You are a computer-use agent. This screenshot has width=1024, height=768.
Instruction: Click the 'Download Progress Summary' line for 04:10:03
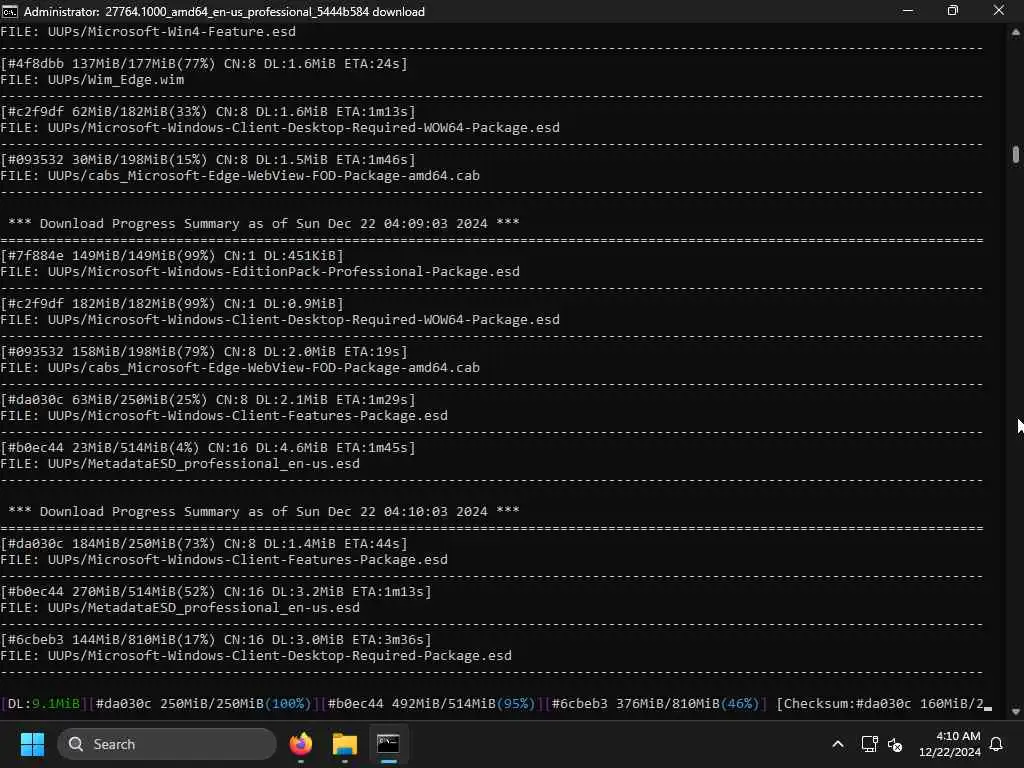[x=264, y=511]
